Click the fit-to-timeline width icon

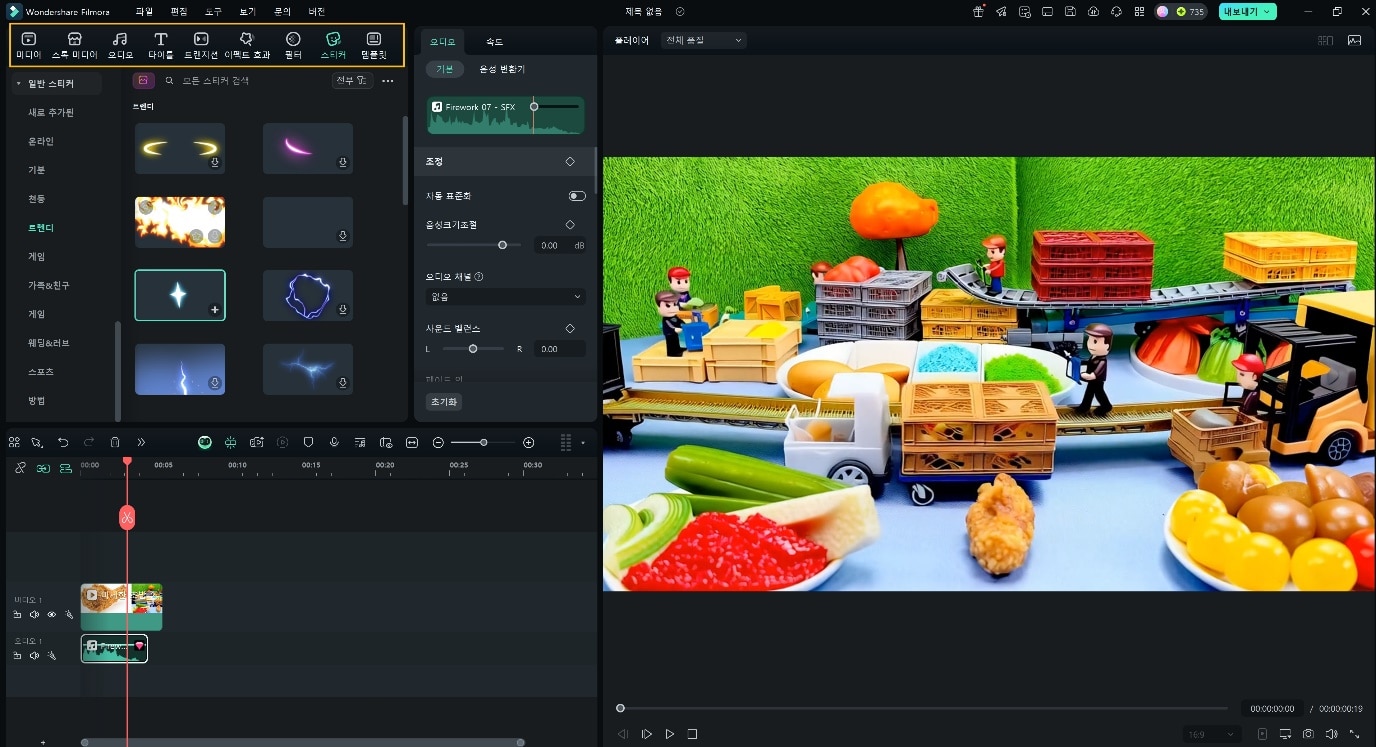pyautogui.click(x=412, y=442)
